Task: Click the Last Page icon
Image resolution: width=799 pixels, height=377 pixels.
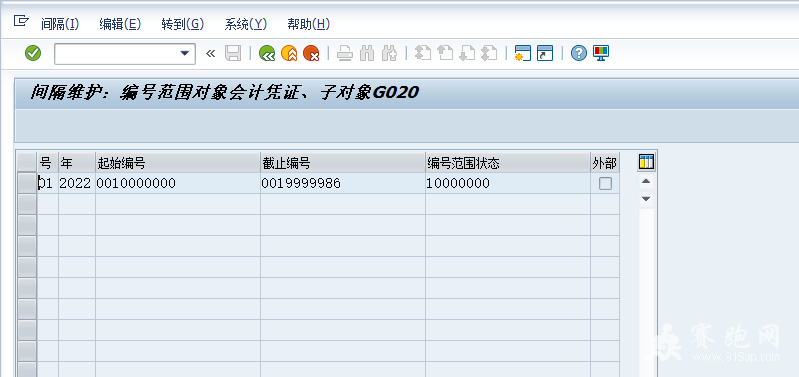Action: coord(489,53)
